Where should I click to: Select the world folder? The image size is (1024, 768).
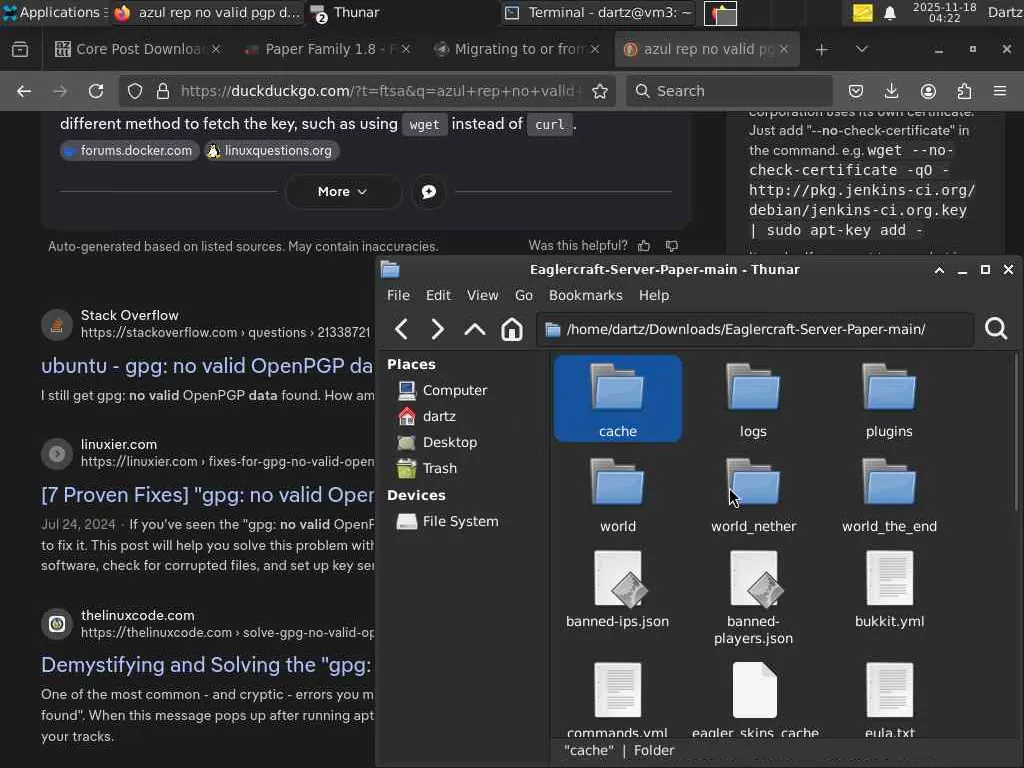[x=617, y=495]
